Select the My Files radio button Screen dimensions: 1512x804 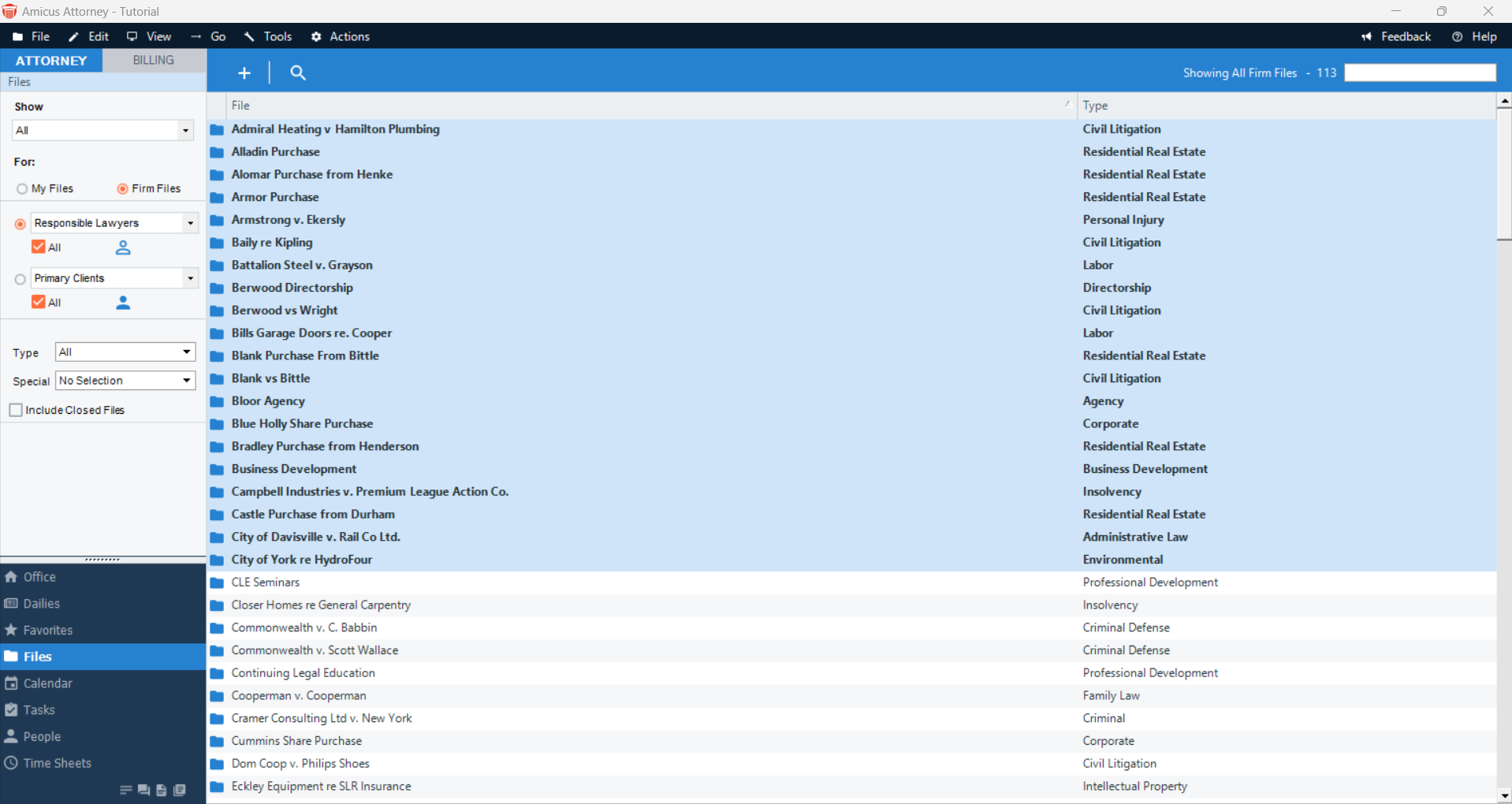(x=22, y=189)
